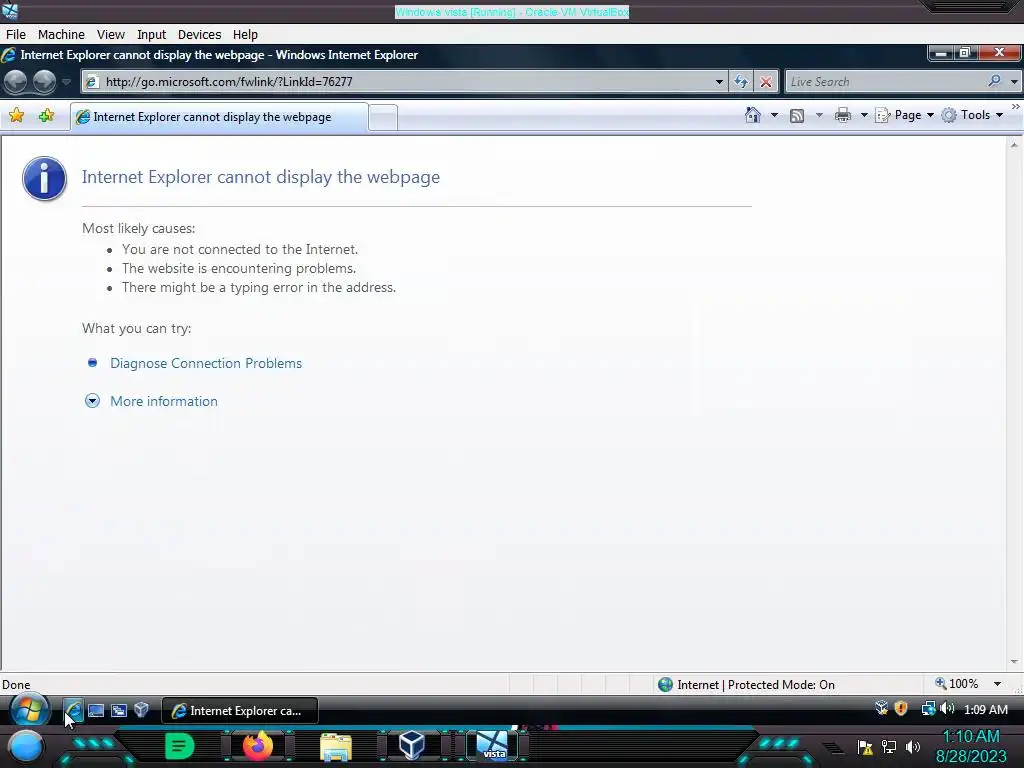Image resolution: width=1024 pixels, height=768 pixels.
Task: Open the VirtualBox View menu
Action: [x=110, y=35]
